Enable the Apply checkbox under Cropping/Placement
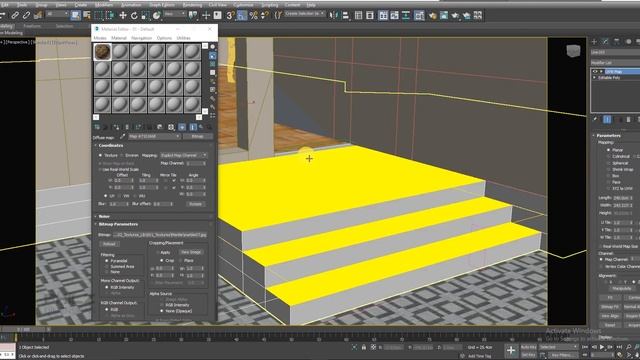 click(158, 252)
